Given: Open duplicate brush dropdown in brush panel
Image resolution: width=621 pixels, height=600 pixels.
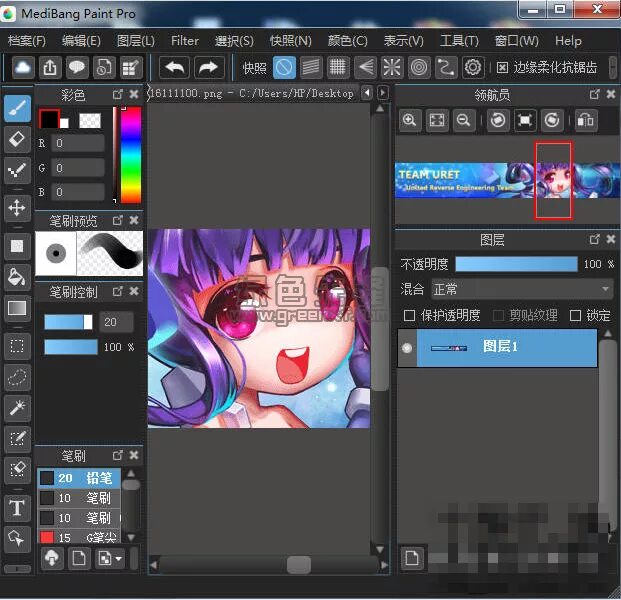Looking at the screenshot, I should [x=110, y=558].
